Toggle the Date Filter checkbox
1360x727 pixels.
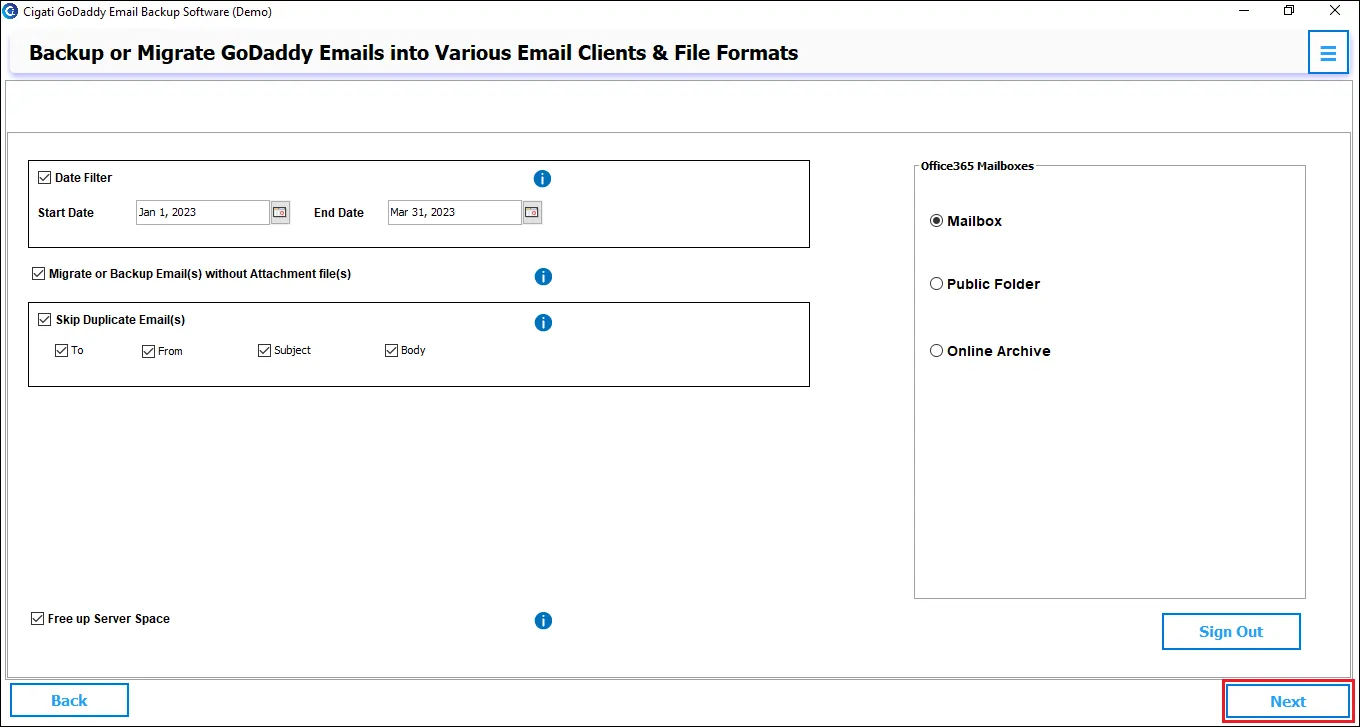click(x=44, y=178)
